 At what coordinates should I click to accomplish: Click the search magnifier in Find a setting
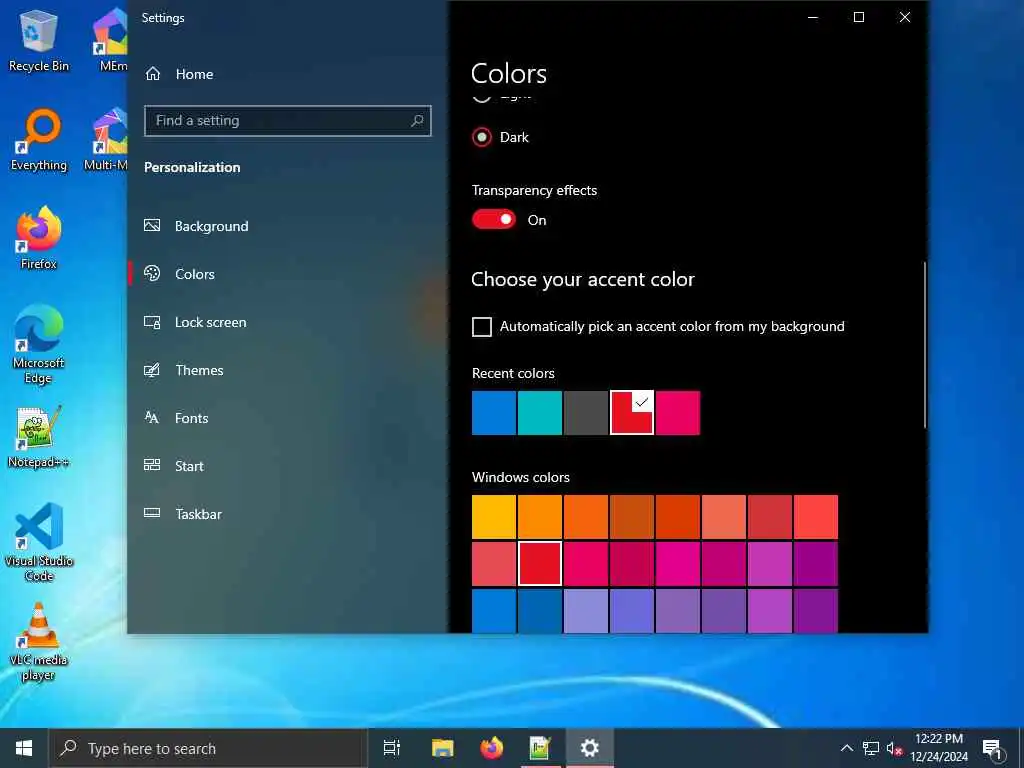(417, 120)
